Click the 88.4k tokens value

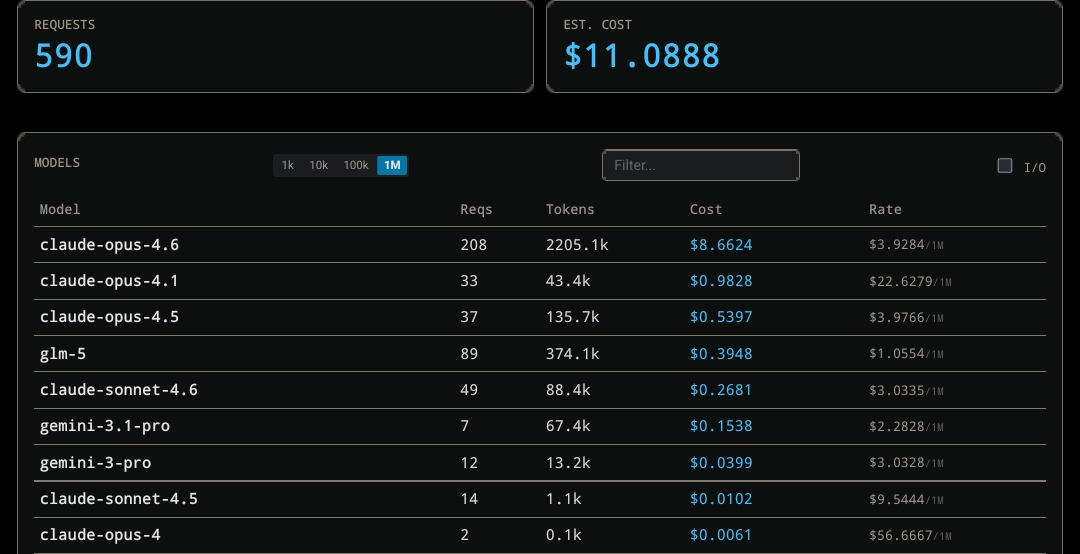coord(568,390)
